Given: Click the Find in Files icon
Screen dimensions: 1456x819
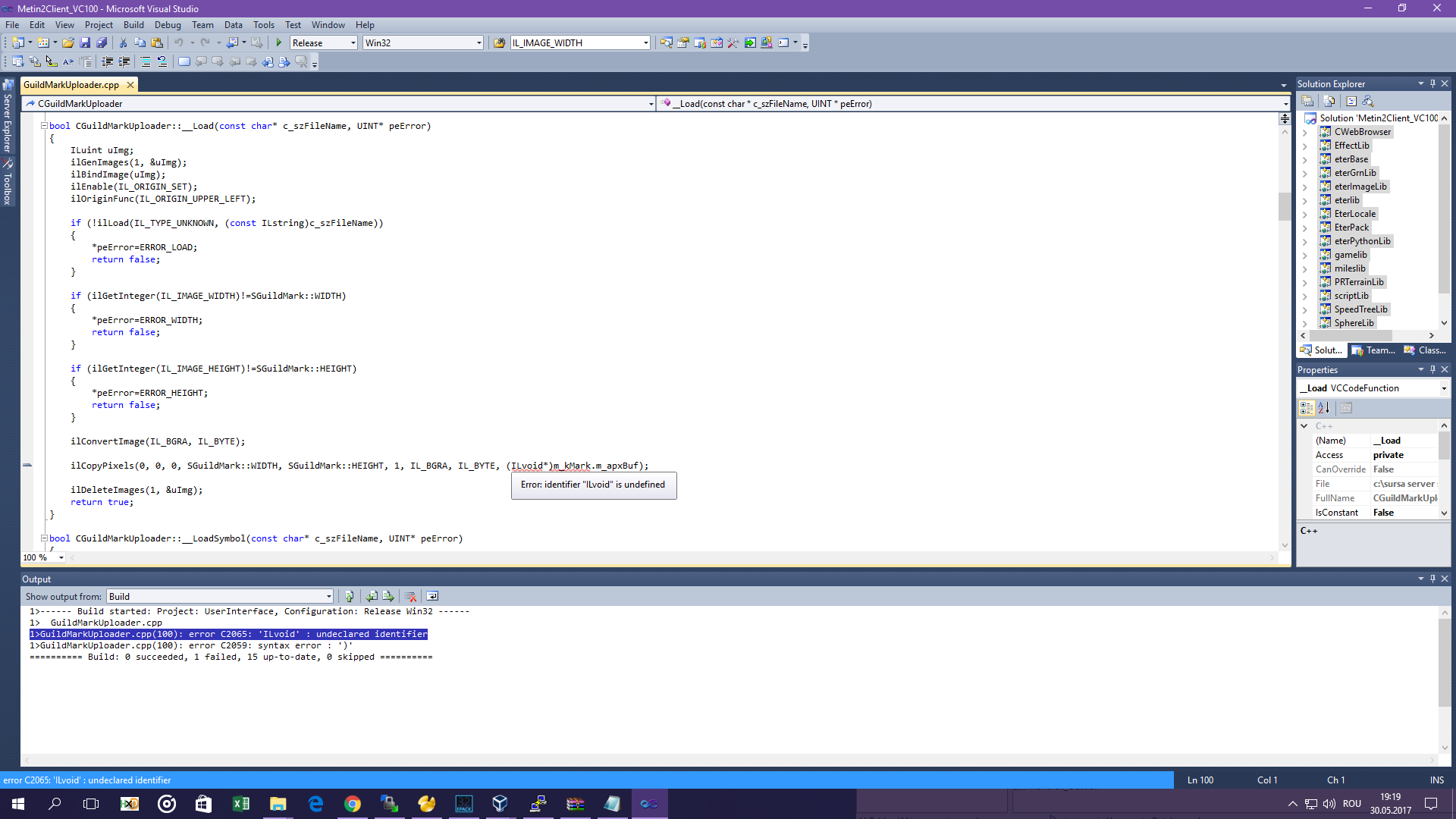Looking at the screenshot, I should (x=500, y=43).
